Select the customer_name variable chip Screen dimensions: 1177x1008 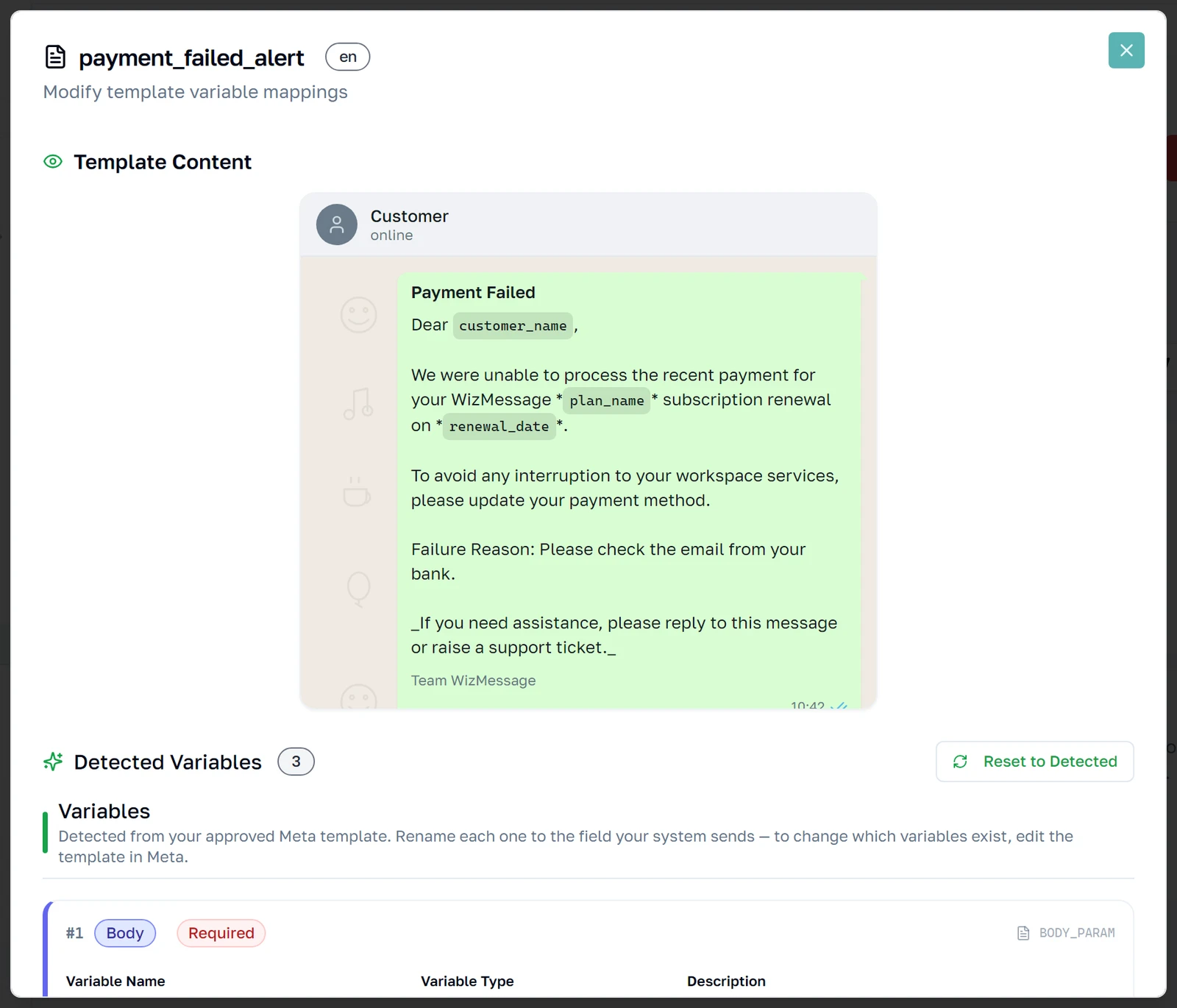pyautogui.click(x=513, y=325)
